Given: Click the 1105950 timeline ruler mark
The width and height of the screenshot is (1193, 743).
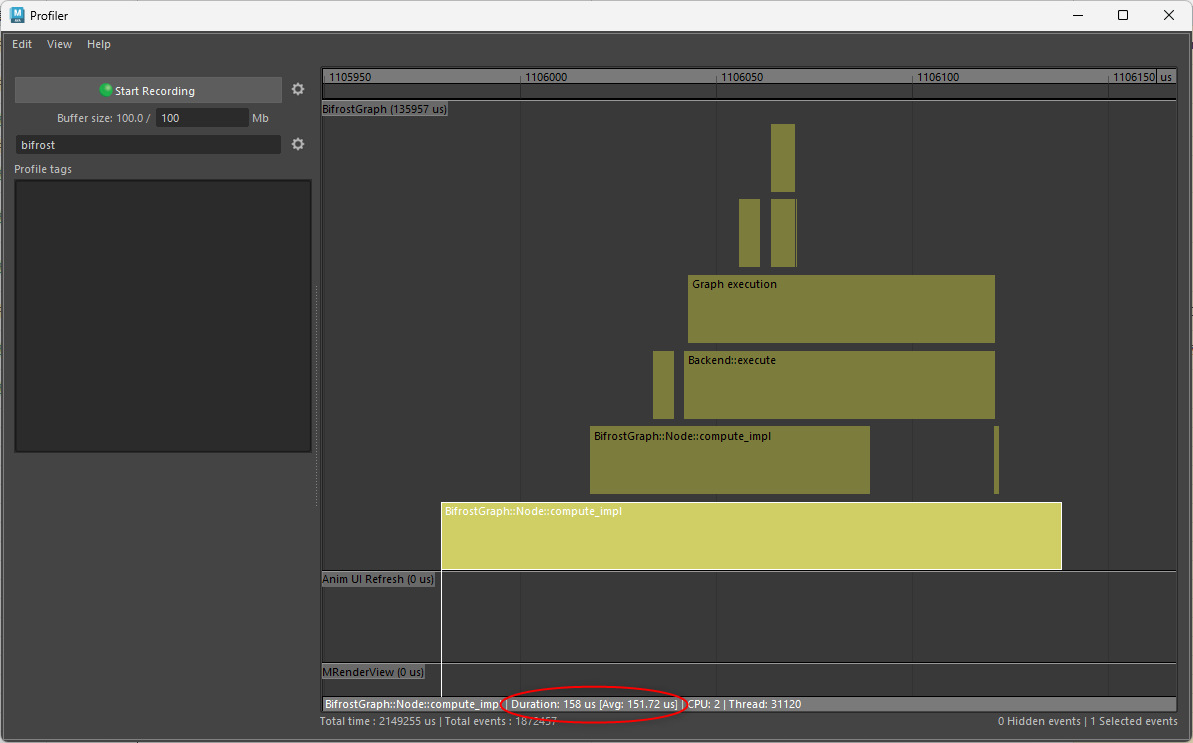Looking at the screenshot, I should click(350, 77).
